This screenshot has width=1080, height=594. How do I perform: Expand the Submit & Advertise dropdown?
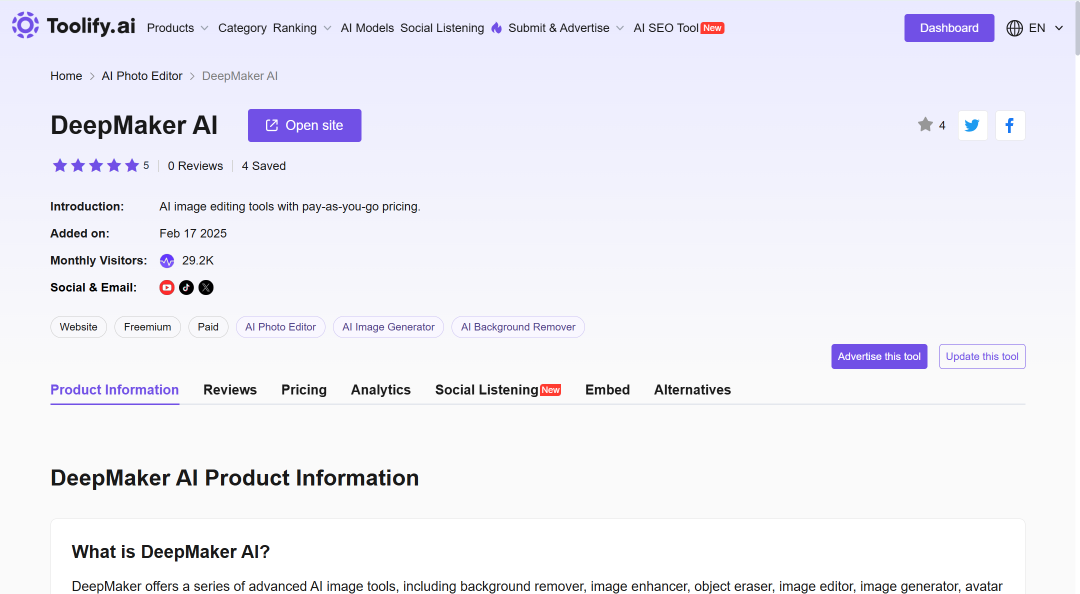[x=566, y=28]
